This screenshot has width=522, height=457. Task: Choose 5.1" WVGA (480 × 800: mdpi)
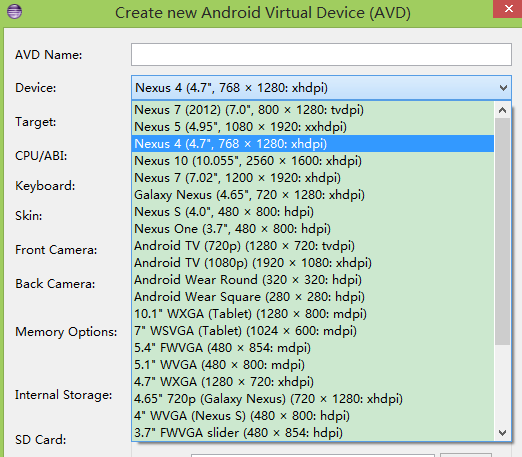[x=313, y=365]
